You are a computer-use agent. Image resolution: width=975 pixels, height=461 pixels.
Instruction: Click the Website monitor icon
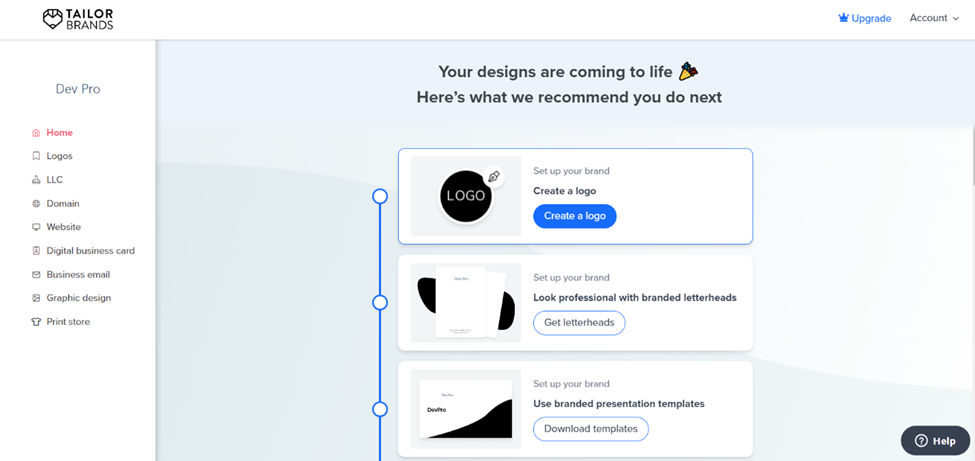click(36, 227)
